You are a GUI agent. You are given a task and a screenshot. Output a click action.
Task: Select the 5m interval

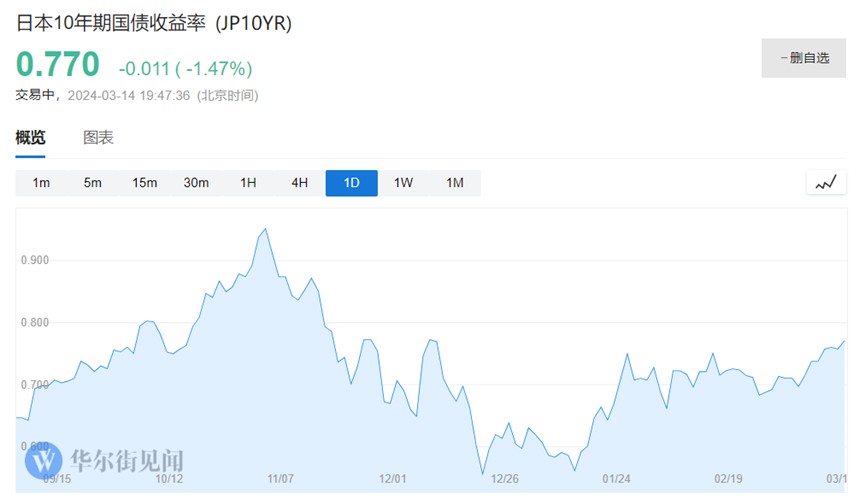pyautogui.click(x=93, y=183)
